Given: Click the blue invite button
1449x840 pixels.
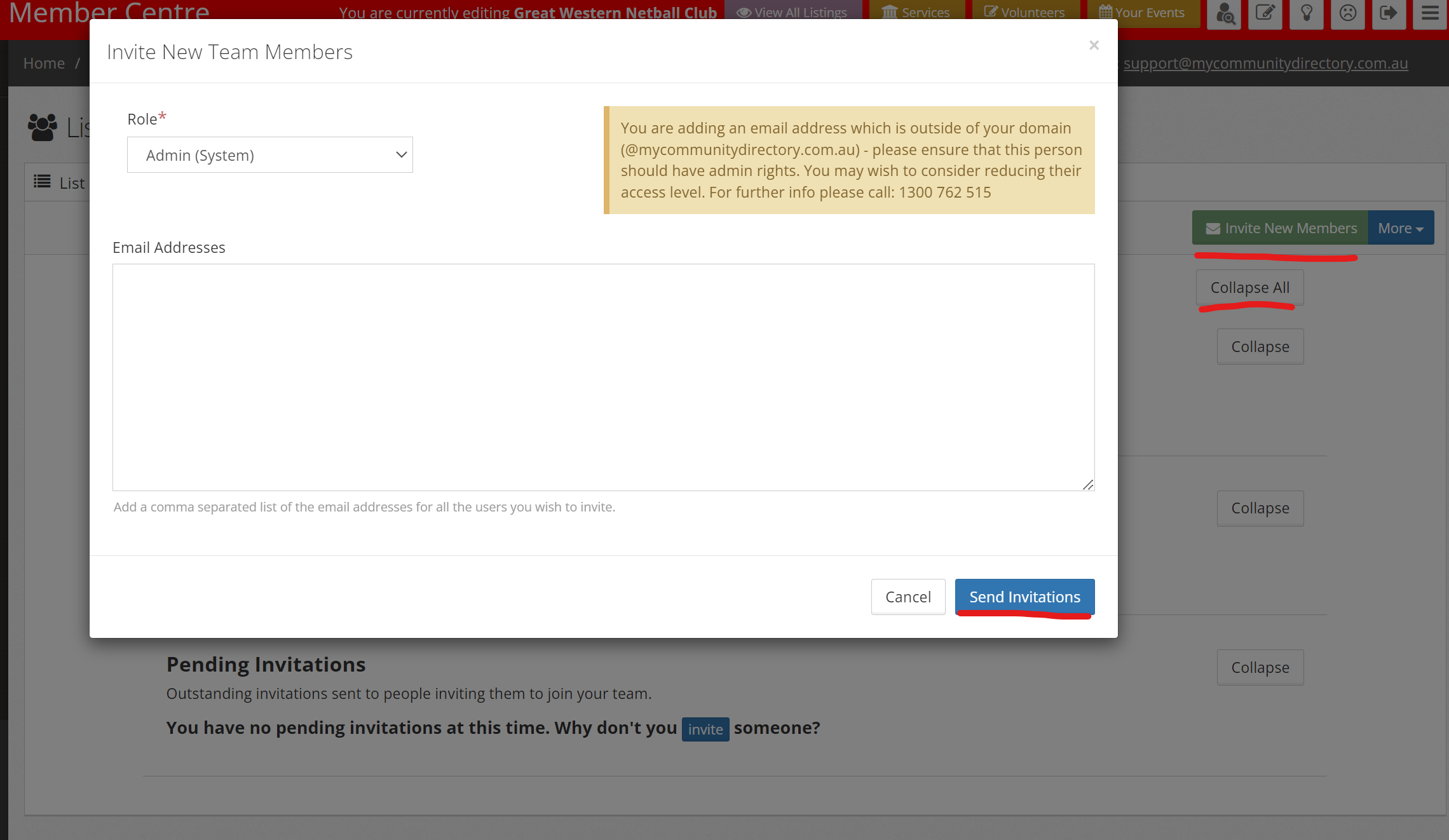Looking at the screenshot, I should tap(705, 729).
